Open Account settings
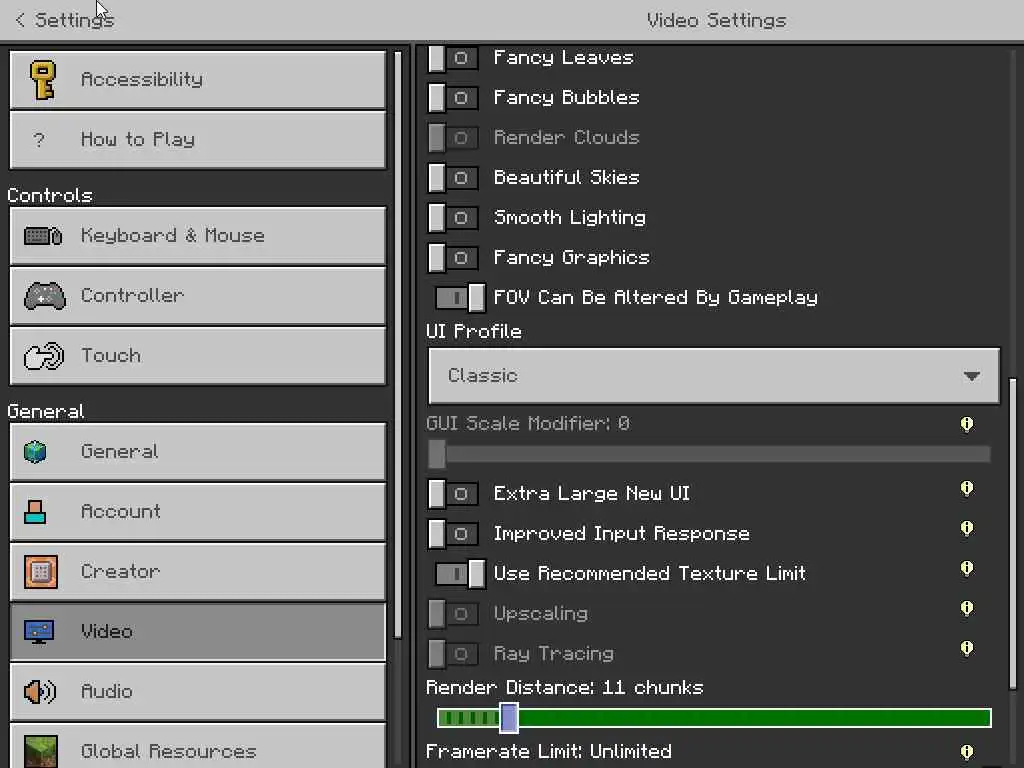The width and height of the screenshot is (1024, 768). (198, 512)
